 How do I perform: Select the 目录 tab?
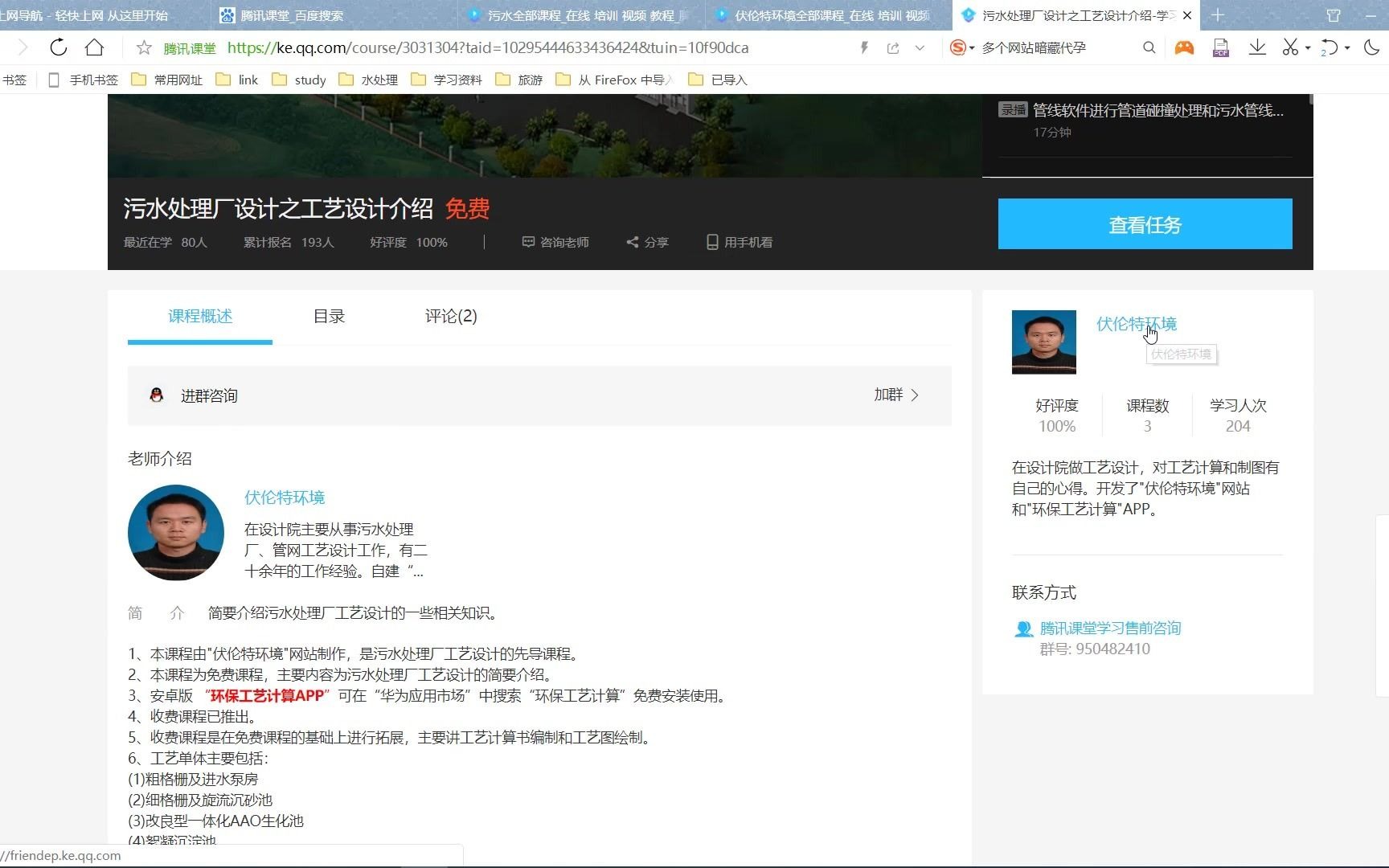tap(329, 316)
